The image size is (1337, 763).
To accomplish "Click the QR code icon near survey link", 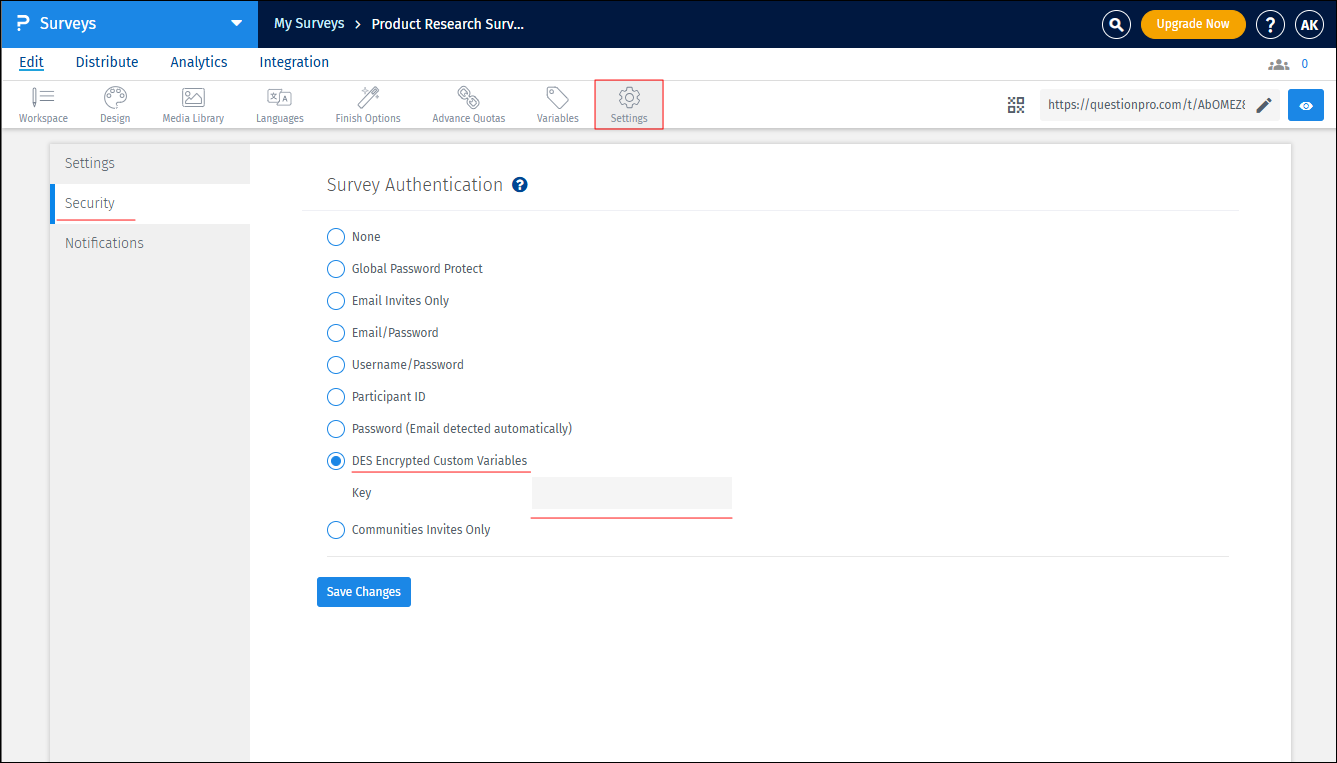I will tap(1015, 104).
